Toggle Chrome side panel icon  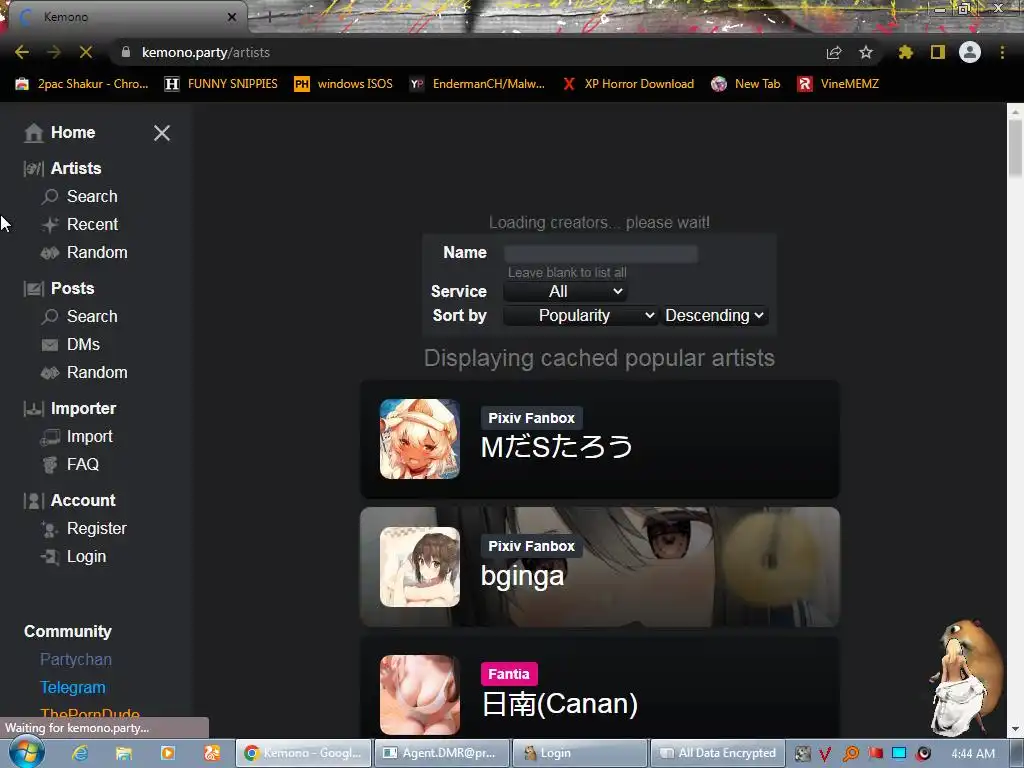click(x=938, y=52)
